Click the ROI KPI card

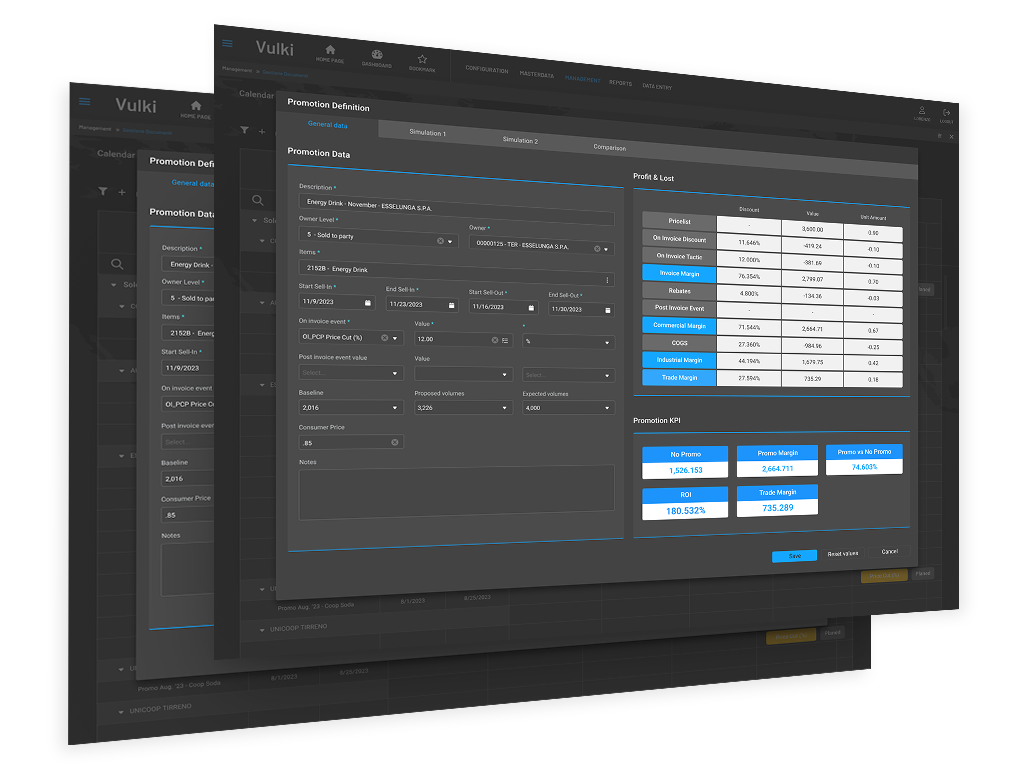685,503
